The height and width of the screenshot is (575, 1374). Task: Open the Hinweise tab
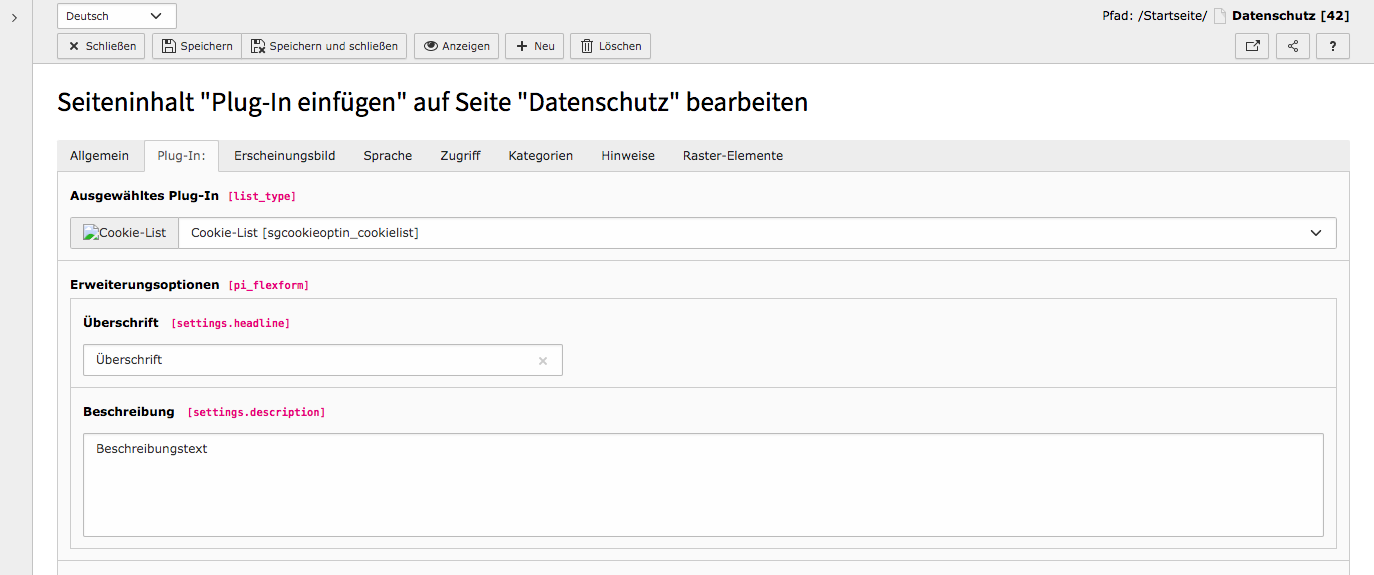[x=628, y=156]
